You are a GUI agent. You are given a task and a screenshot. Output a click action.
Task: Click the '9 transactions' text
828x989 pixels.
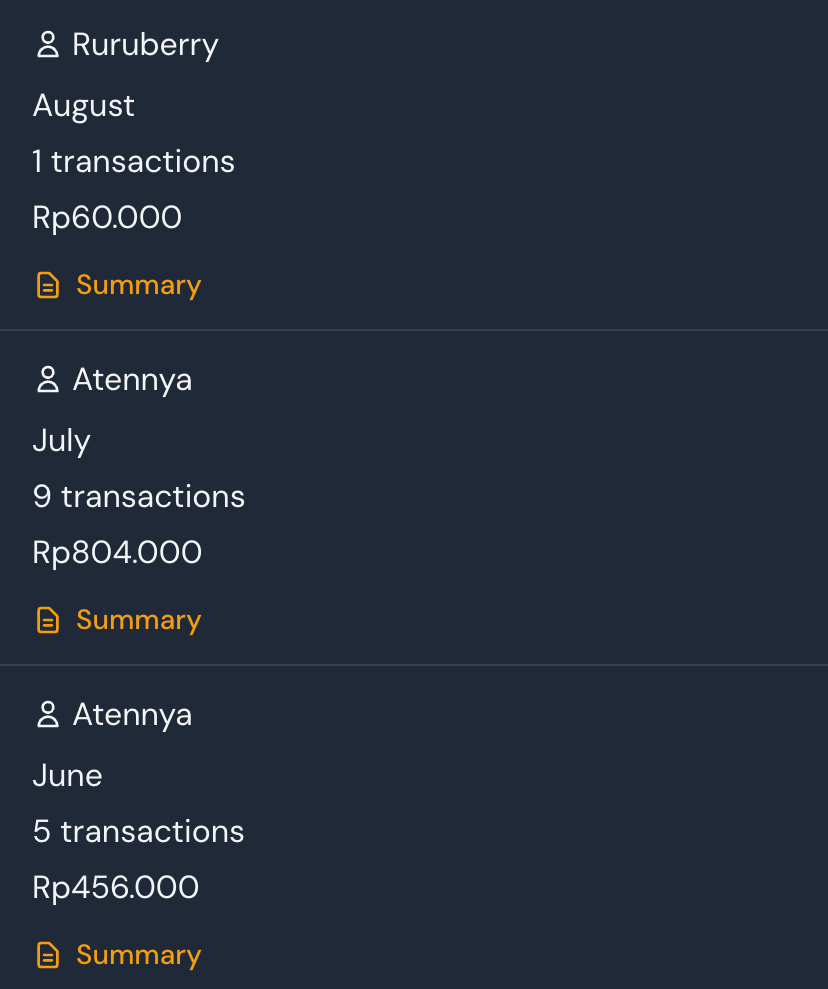[x=139, y=497]
